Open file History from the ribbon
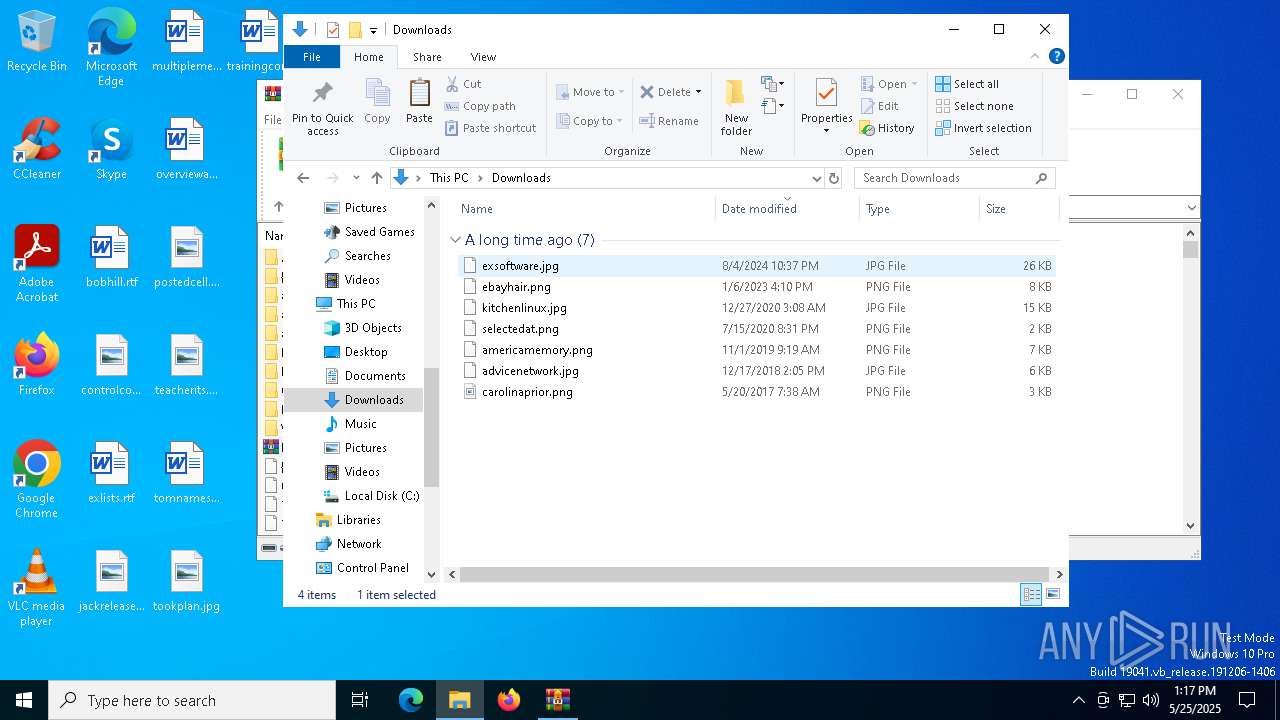This screenshot has height=720, width=1280. pos(887,128)
